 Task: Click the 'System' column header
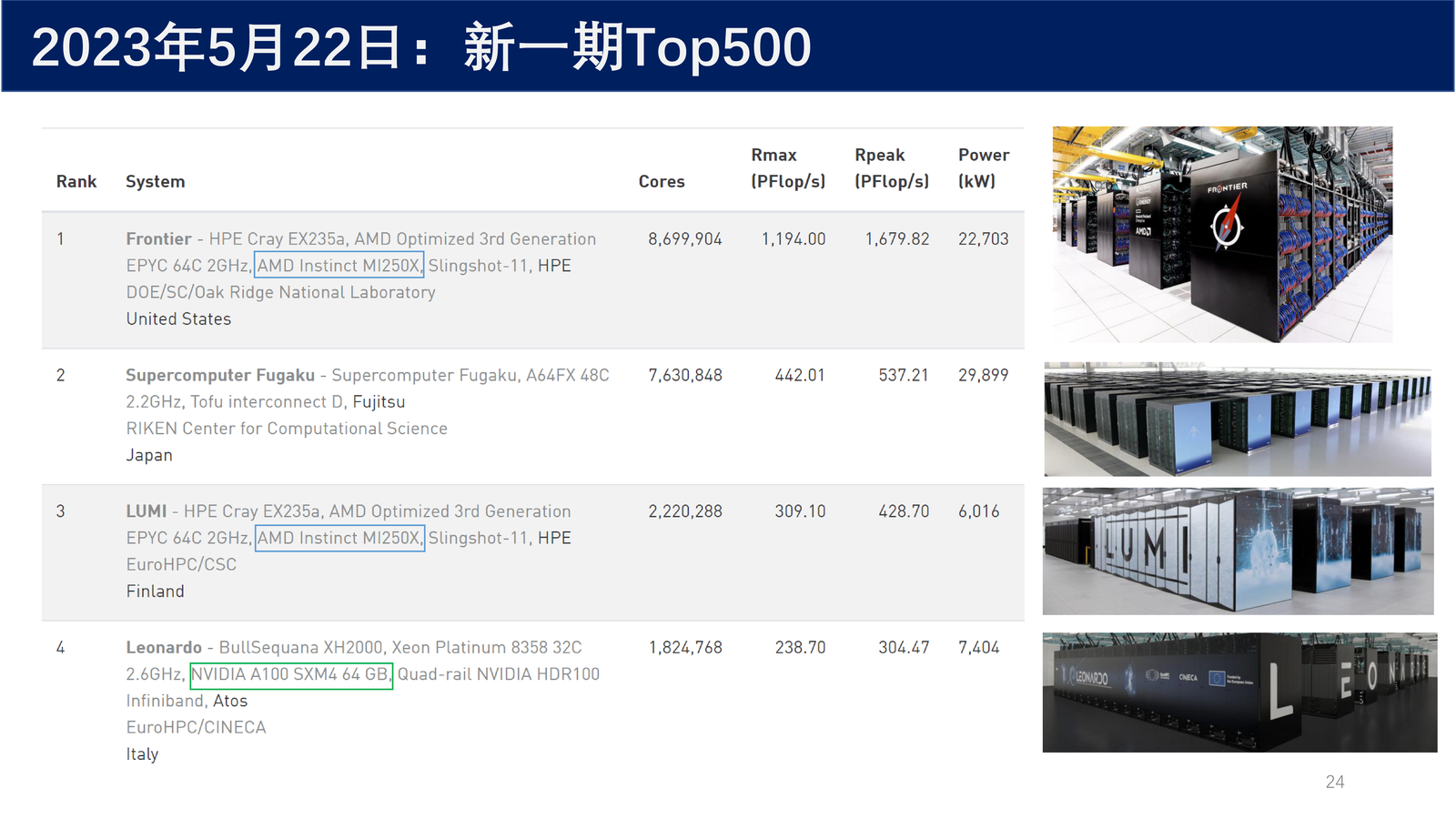156,181
